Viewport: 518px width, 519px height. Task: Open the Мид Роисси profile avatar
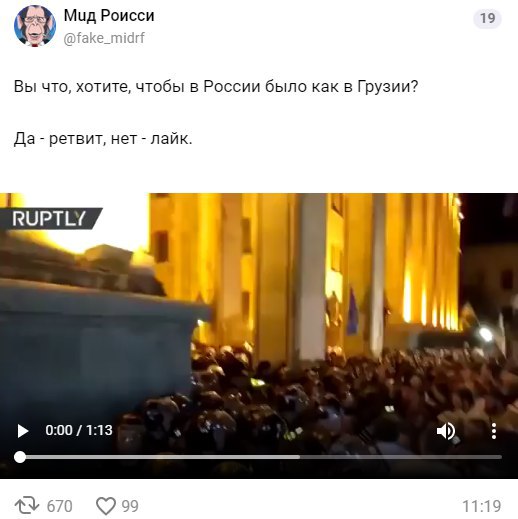click(35, 26)
